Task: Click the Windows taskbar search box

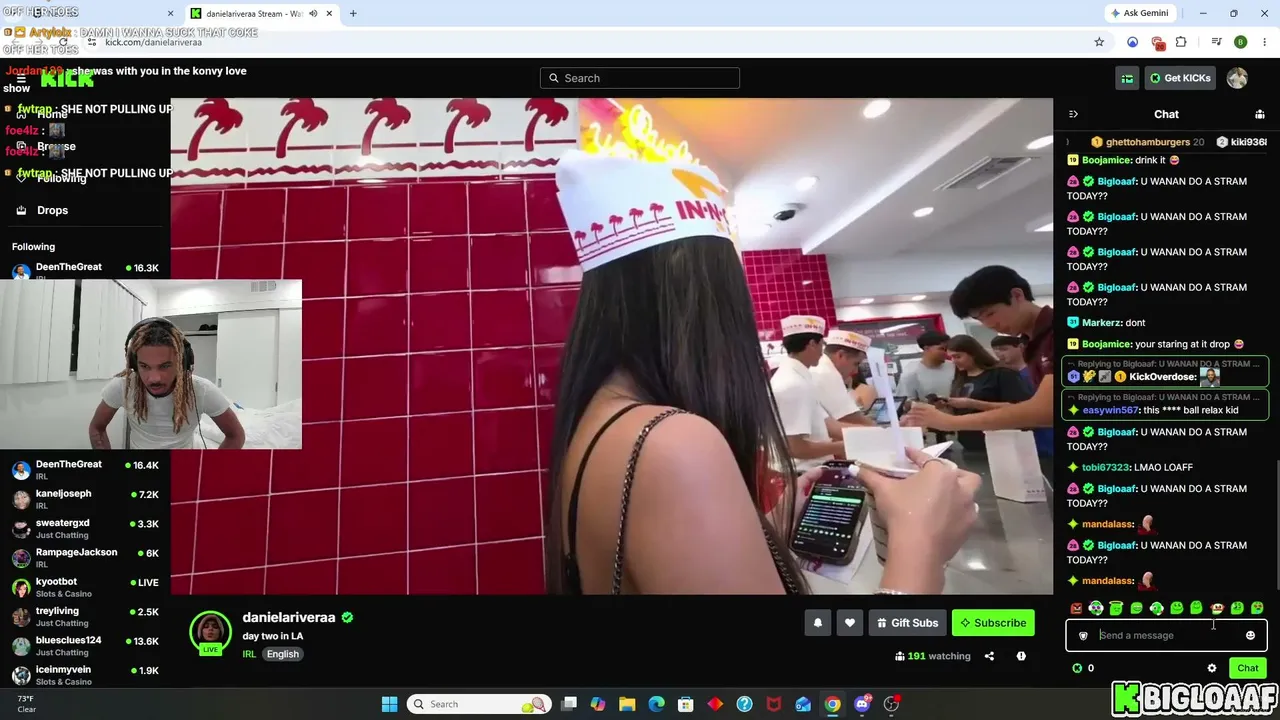Action: [x=479, y=704]
